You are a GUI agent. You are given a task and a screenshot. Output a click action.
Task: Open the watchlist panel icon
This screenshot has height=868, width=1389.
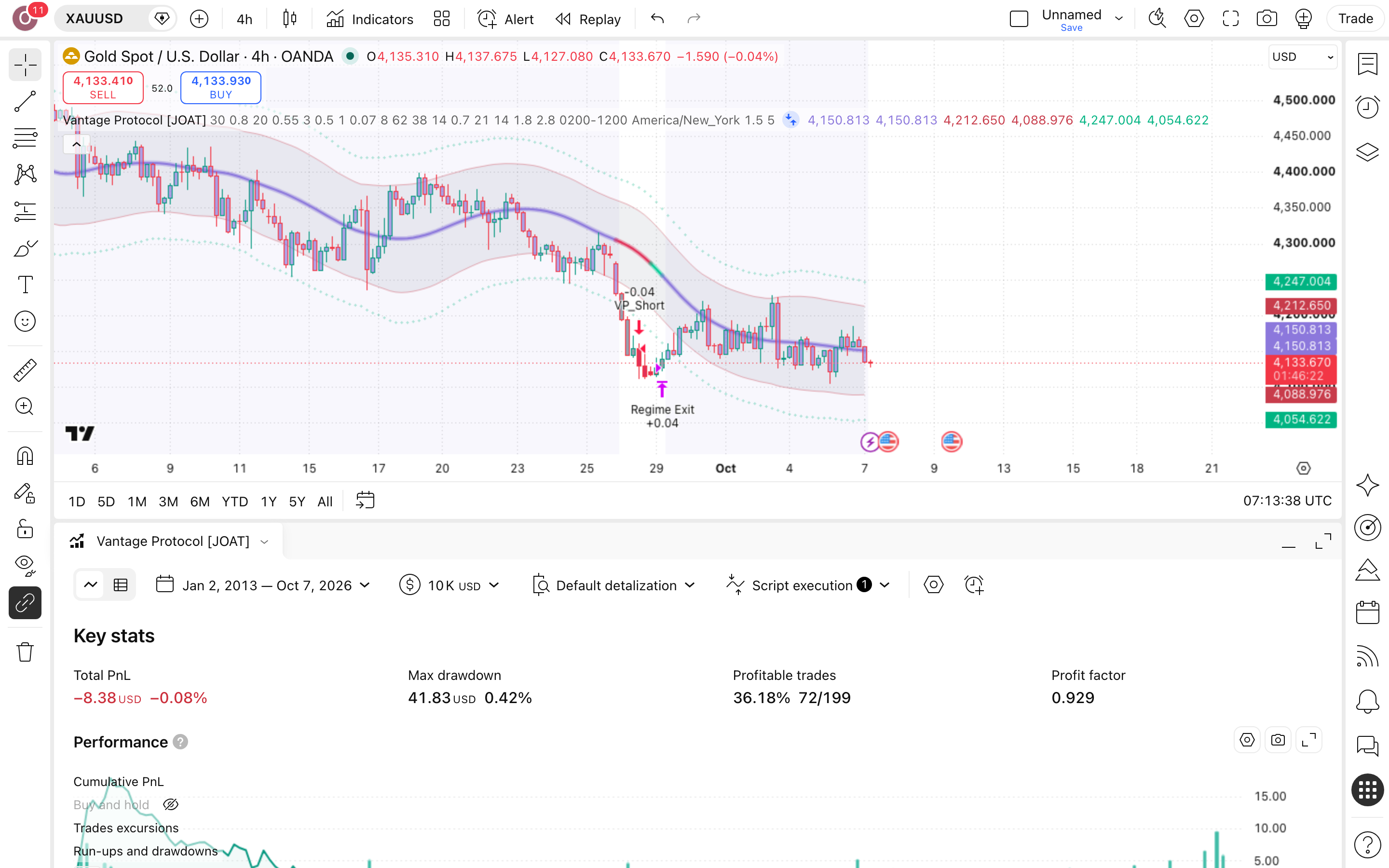[1368, 64]
